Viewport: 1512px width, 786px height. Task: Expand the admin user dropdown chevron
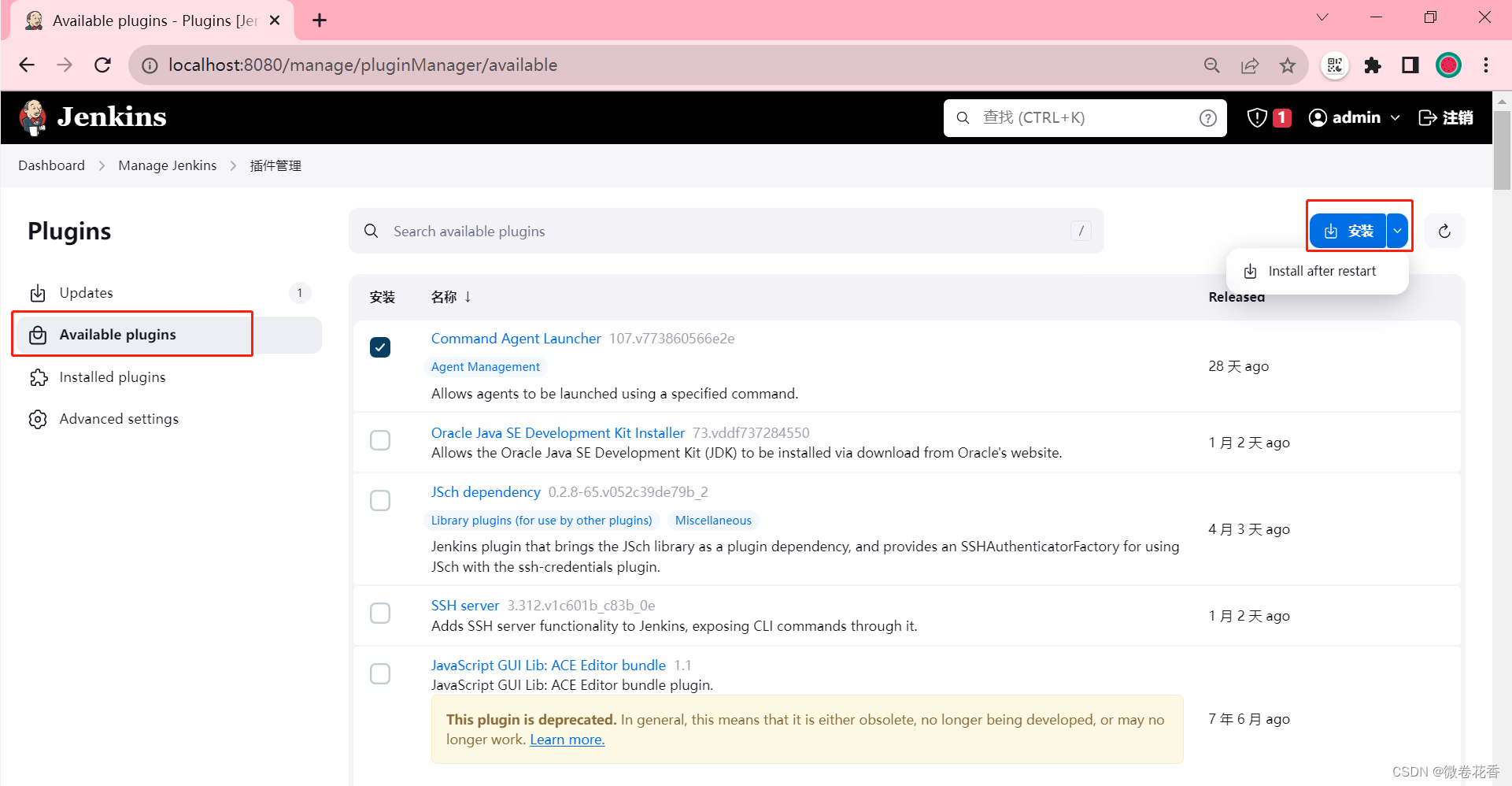pyautogui.click(x=1396, y=117)
